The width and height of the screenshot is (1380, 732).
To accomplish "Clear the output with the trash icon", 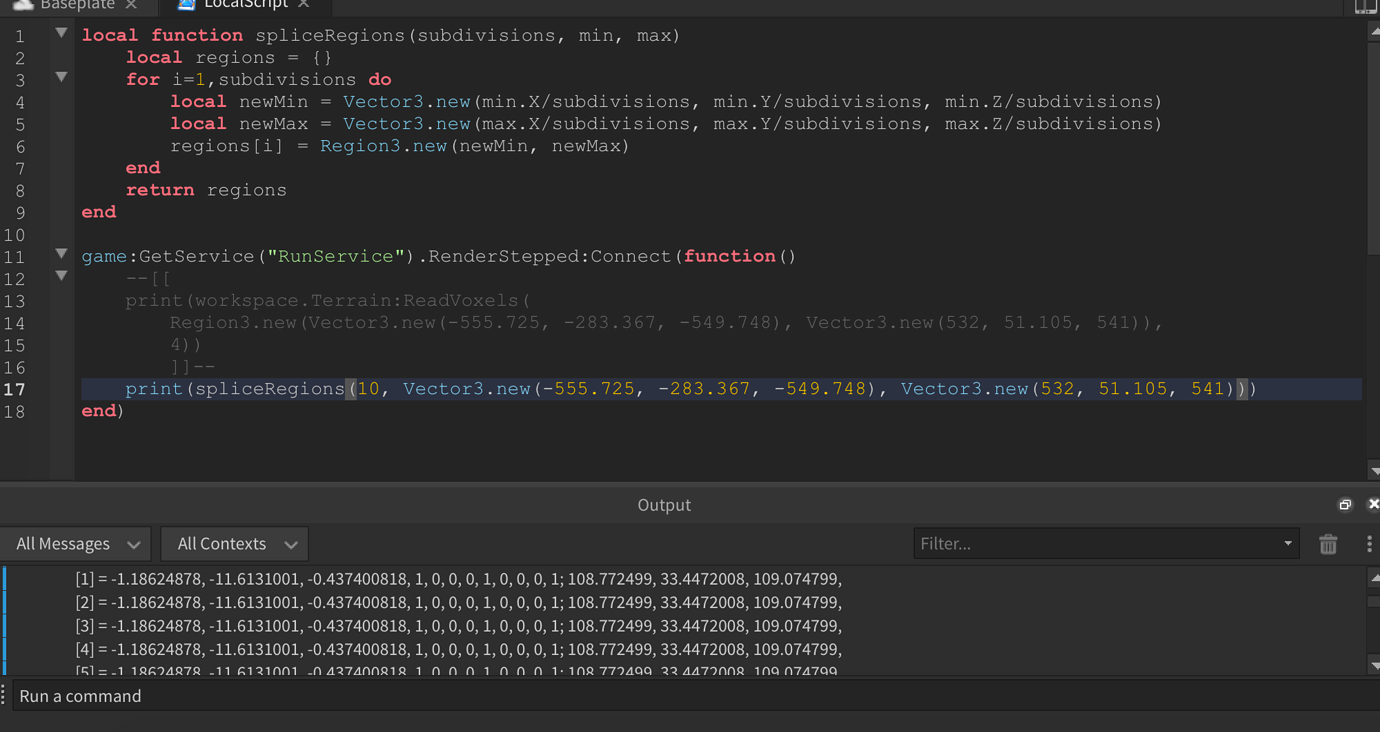I will point(1328,544).
